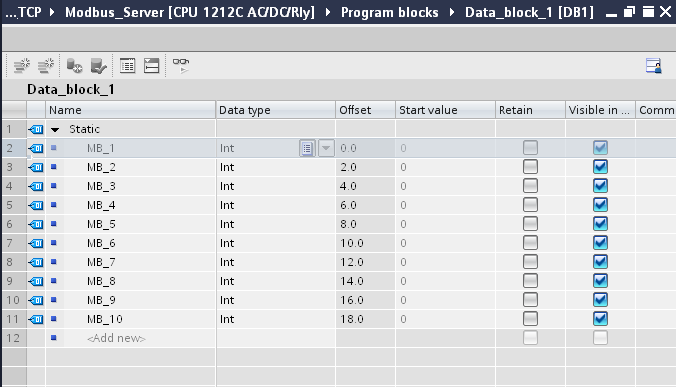Tick Retain checkbox for MB_2
This screenshot has height=387, width=676.
530,167
